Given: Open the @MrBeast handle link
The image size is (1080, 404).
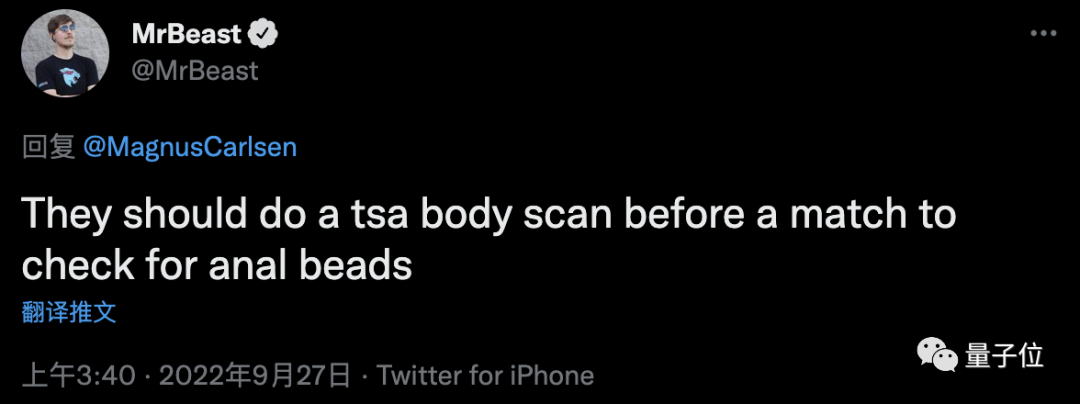Looking at the screenshot, I should 195,71.
